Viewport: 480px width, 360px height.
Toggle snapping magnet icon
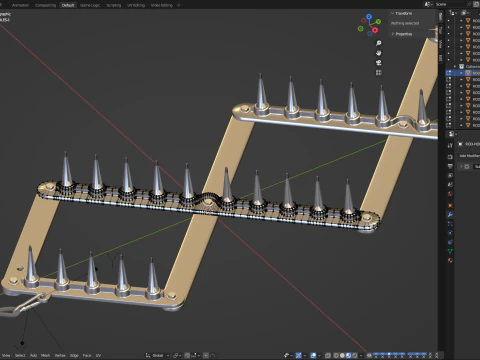[187, 355]
